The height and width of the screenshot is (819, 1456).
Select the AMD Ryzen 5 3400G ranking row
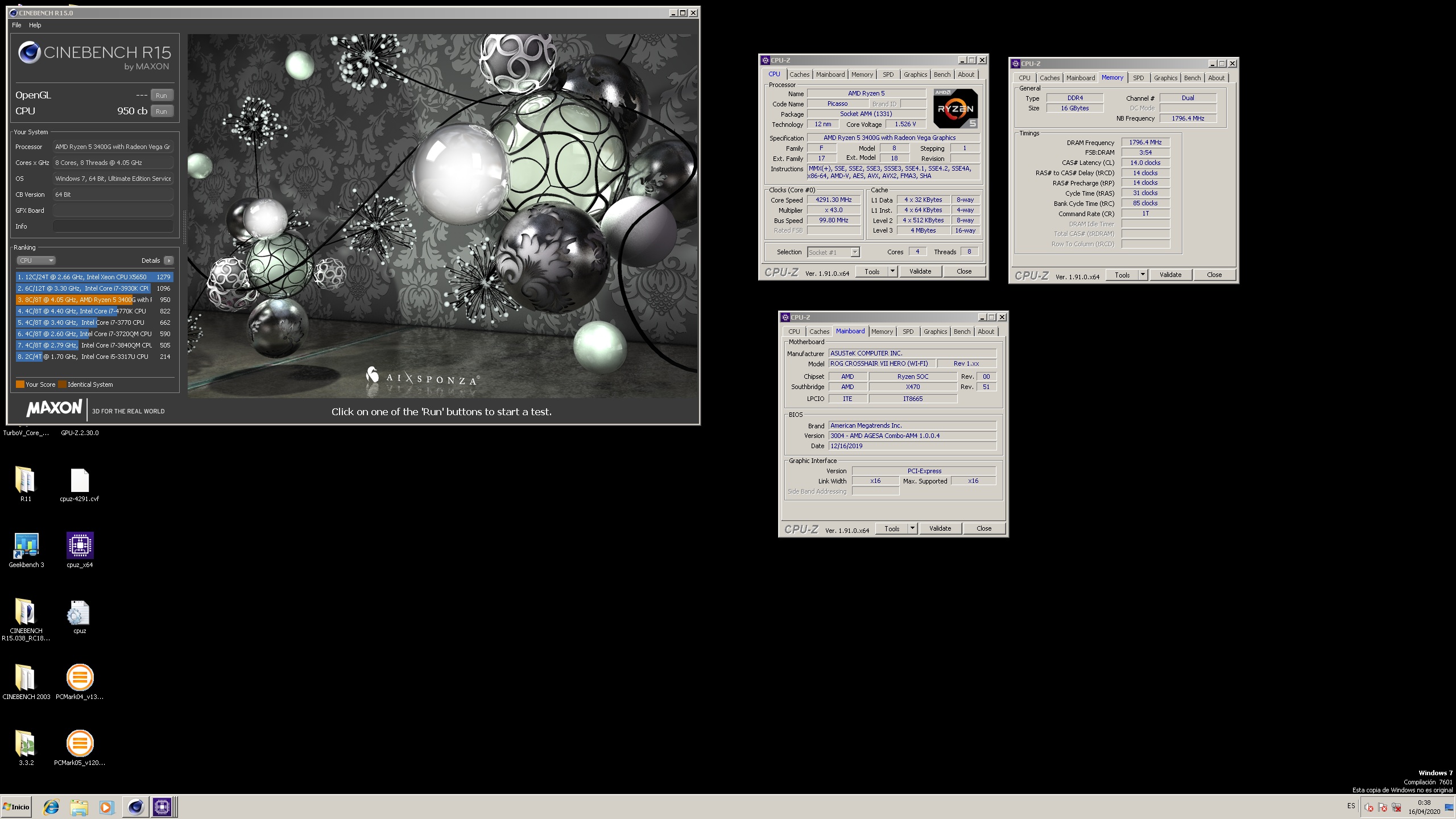(x=94, y=300)
